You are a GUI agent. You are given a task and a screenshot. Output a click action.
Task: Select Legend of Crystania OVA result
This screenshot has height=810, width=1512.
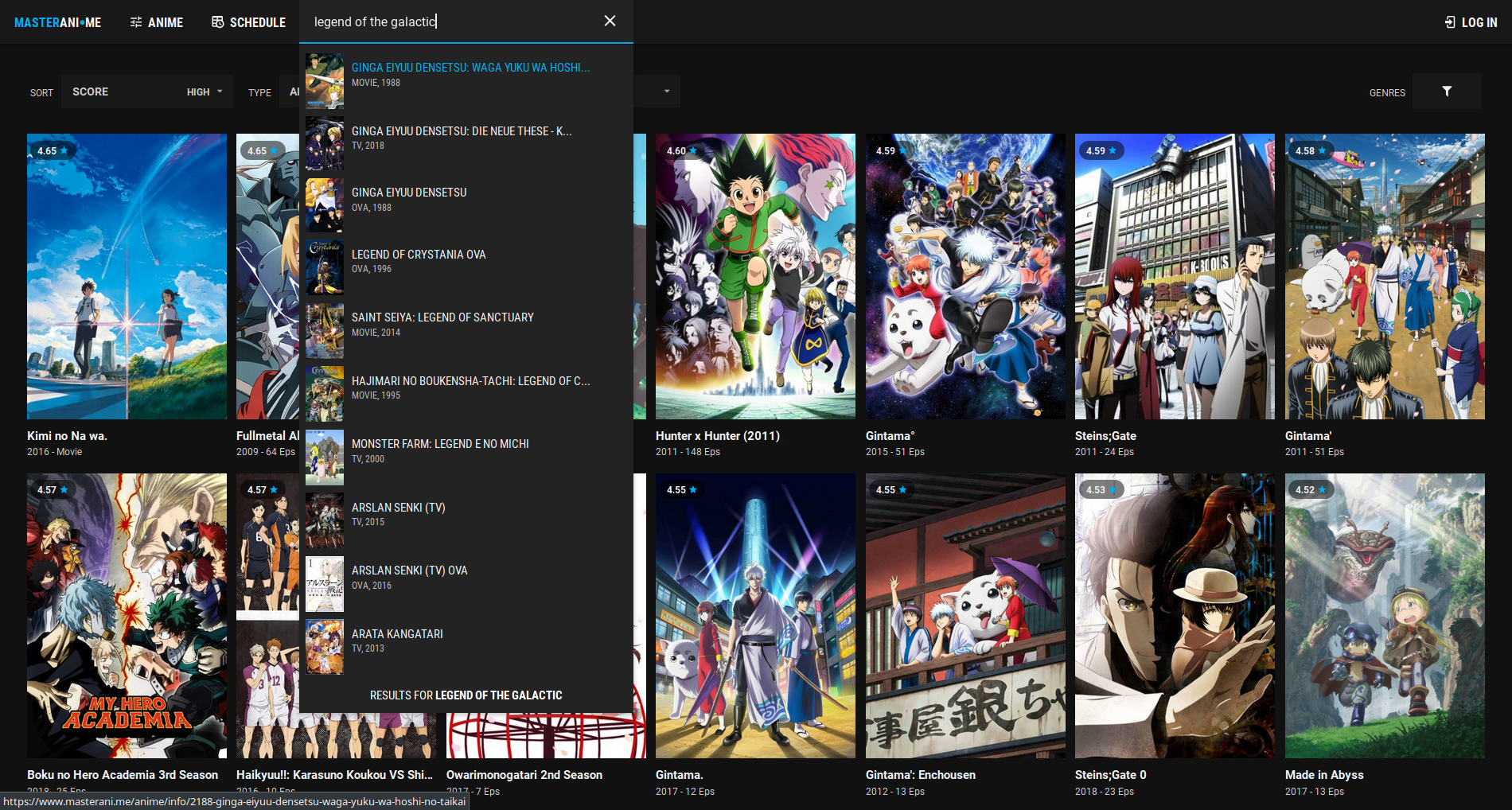coord(466,267)
